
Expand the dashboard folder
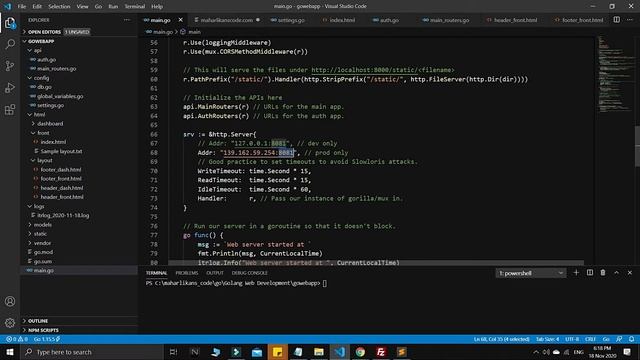click(x=50, y=123)
